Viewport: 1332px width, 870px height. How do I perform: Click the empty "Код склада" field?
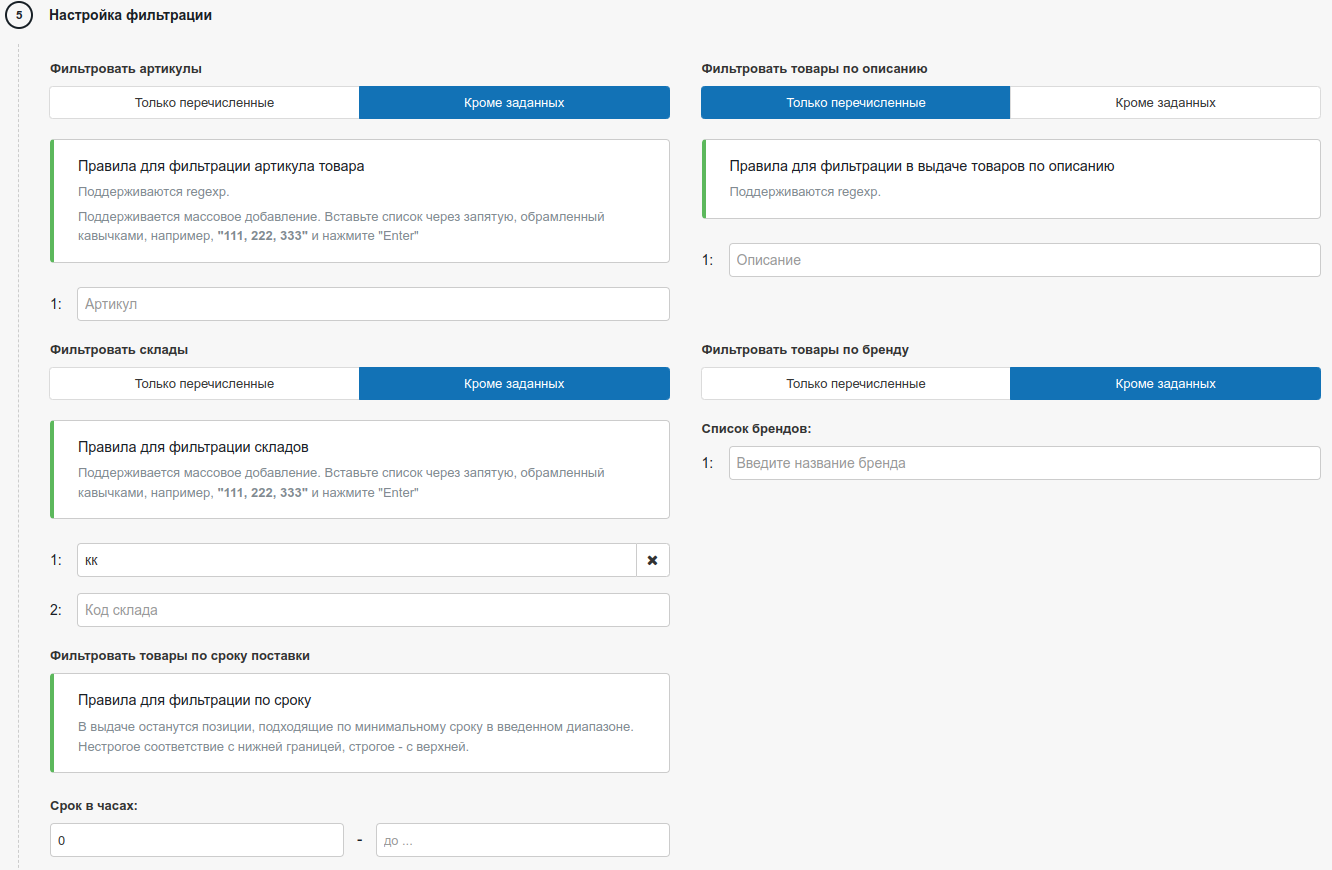pyautogui.click(x=373, y=610)
